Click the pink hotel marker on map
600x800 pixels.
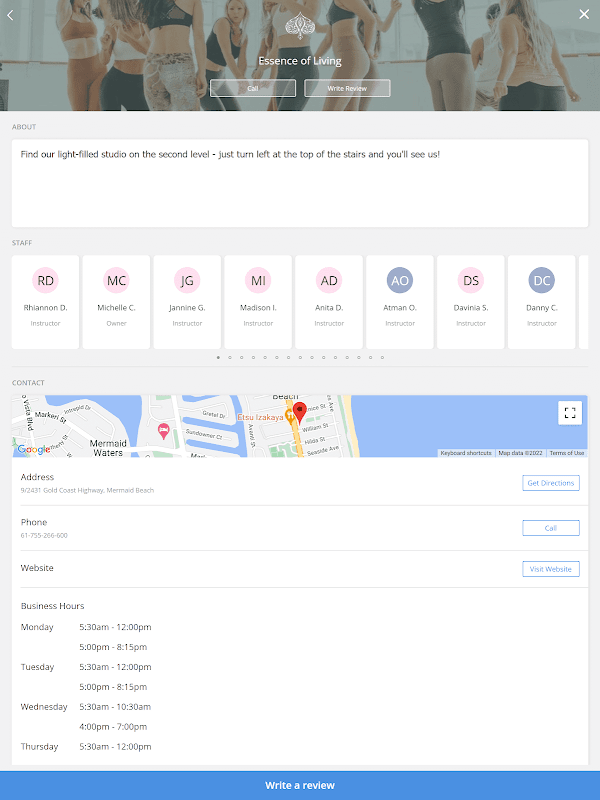coord(163,432)
